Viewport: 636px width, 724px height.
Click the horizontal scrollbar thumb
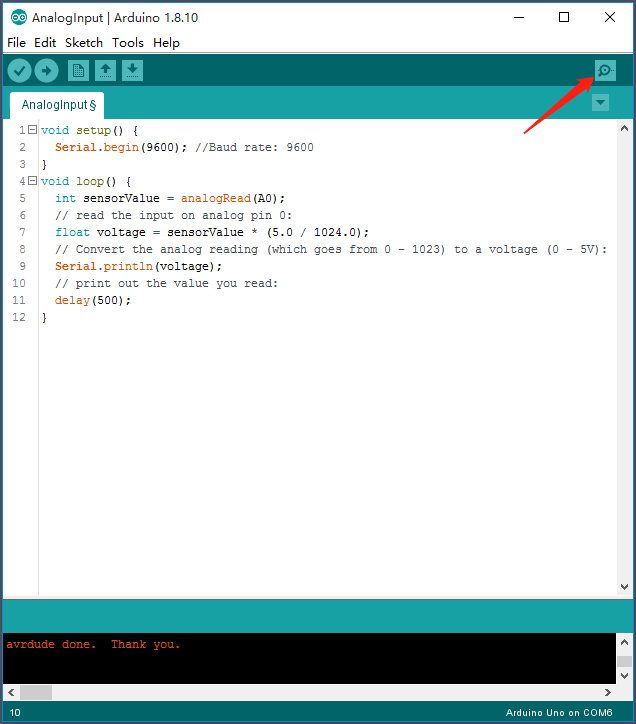[x=36, y=693]
